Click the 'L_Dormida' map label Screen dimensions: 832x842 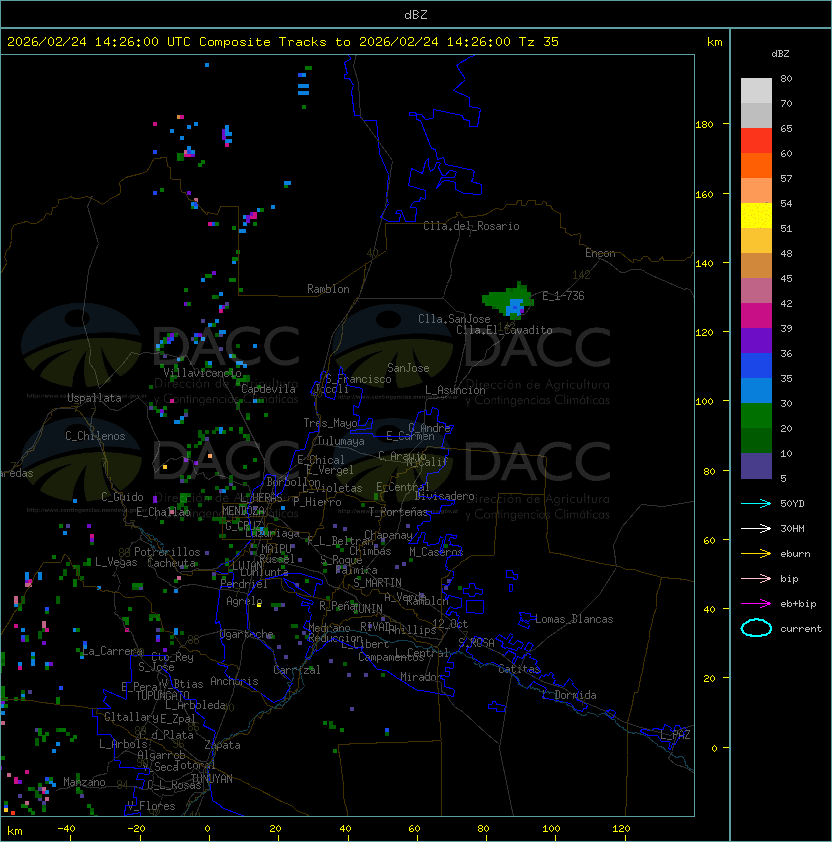pyautogui.click(x=569, y=695)
